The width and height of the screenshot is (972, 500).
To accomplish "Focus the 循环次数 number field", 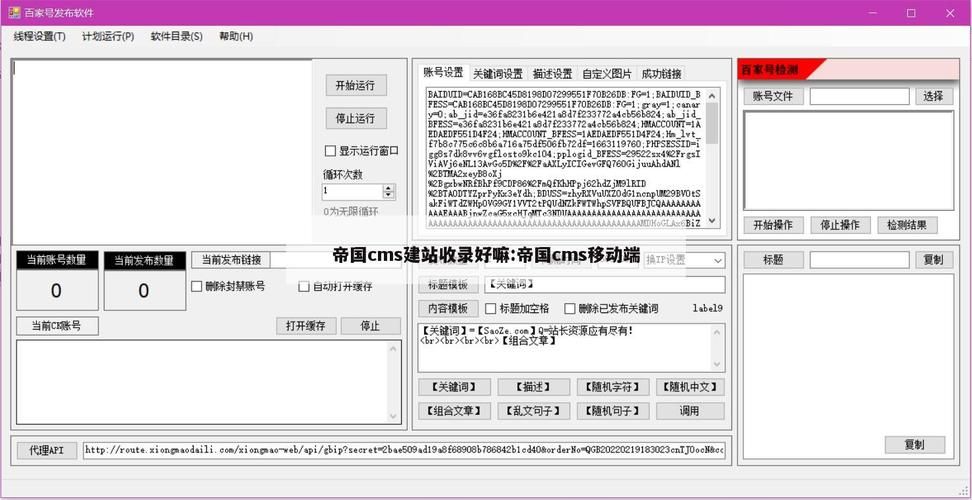I will click(352, 192).
